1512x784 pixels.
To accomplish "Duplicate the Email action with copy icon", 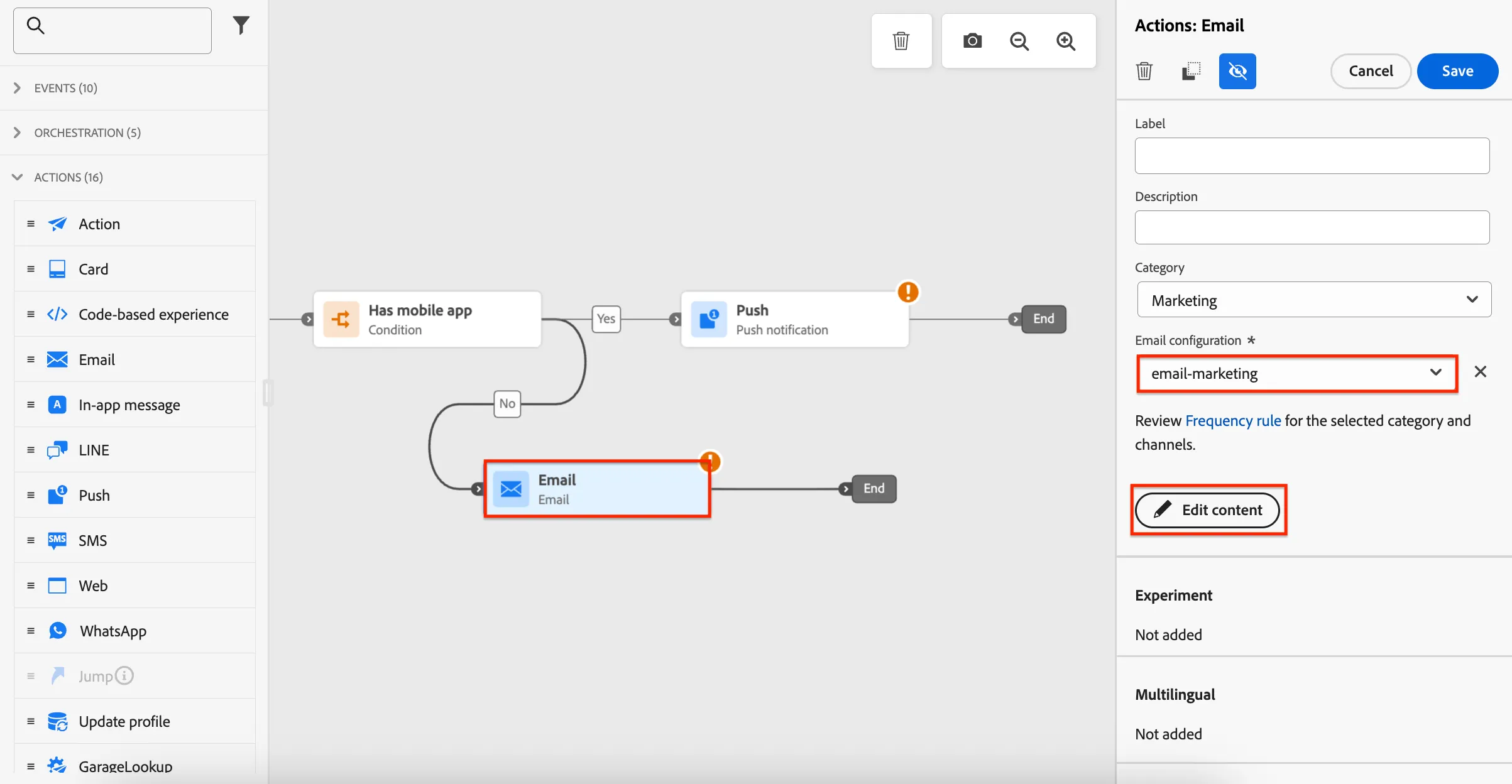I will pos(1191,71).
